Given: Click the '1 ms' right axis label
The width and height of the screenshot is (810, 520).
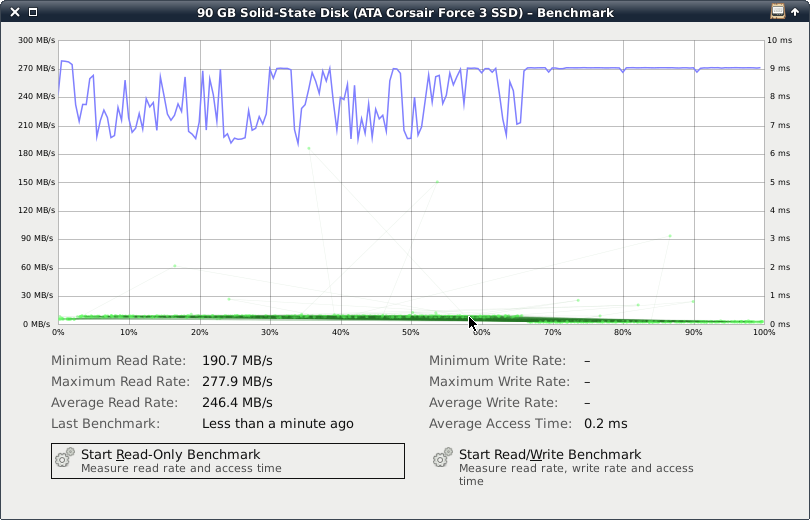Looking at the screenshot, I should [779, 295].
